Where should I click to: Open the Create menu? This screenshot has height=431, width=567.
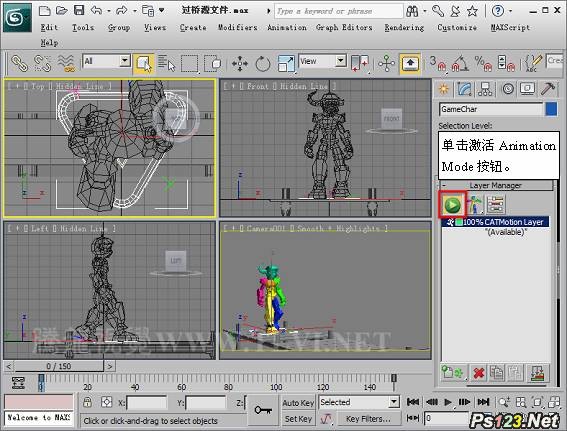click(193, 27)
